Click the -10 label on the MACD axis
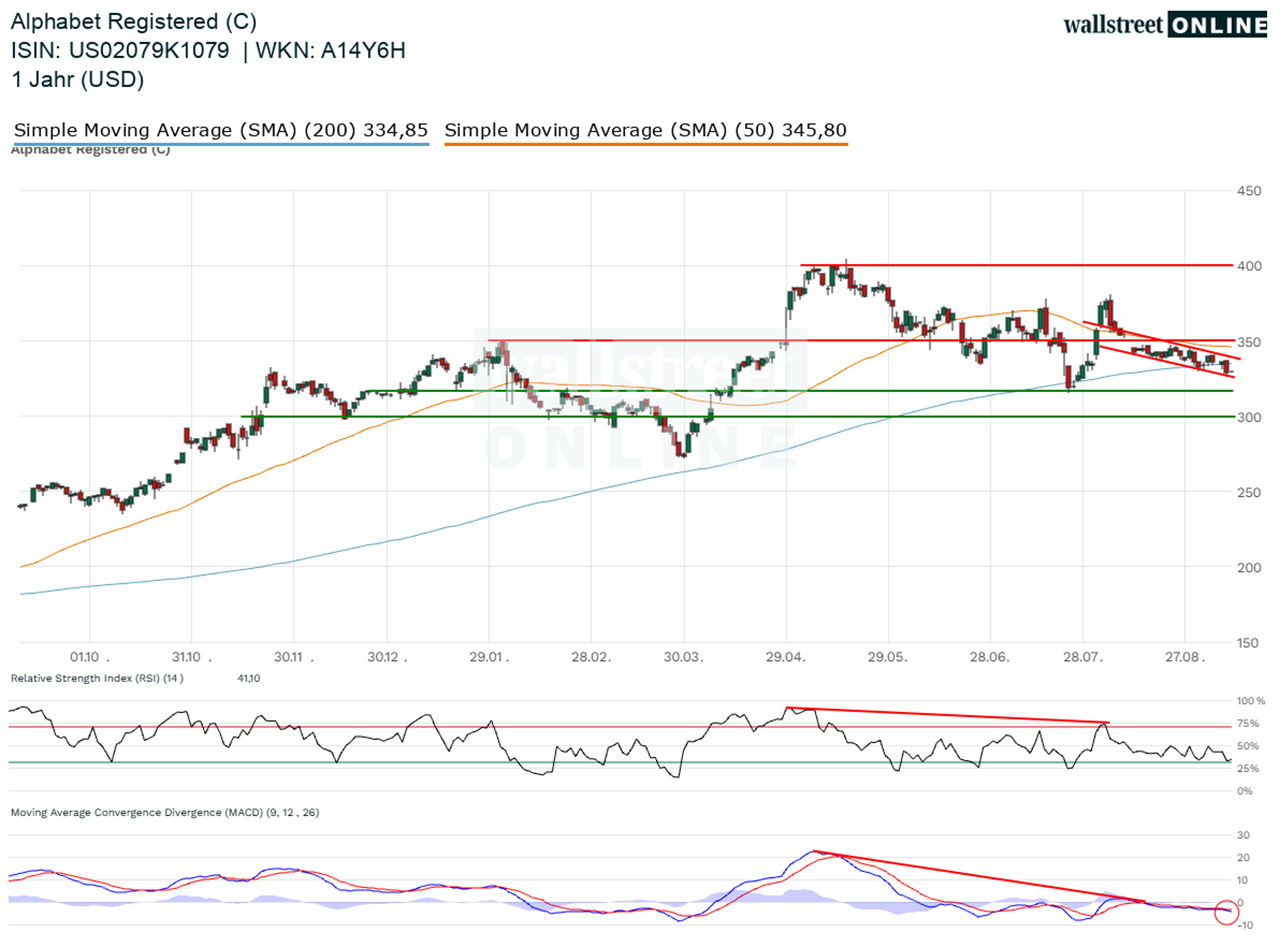This screenshot has height=940, width=1280. click(x=1244, y=925)
